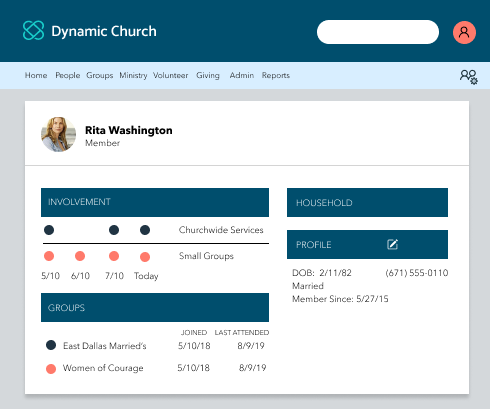Collapse the Involvement section header
This screenshot has width=490, height=409.
coord(155,202)
